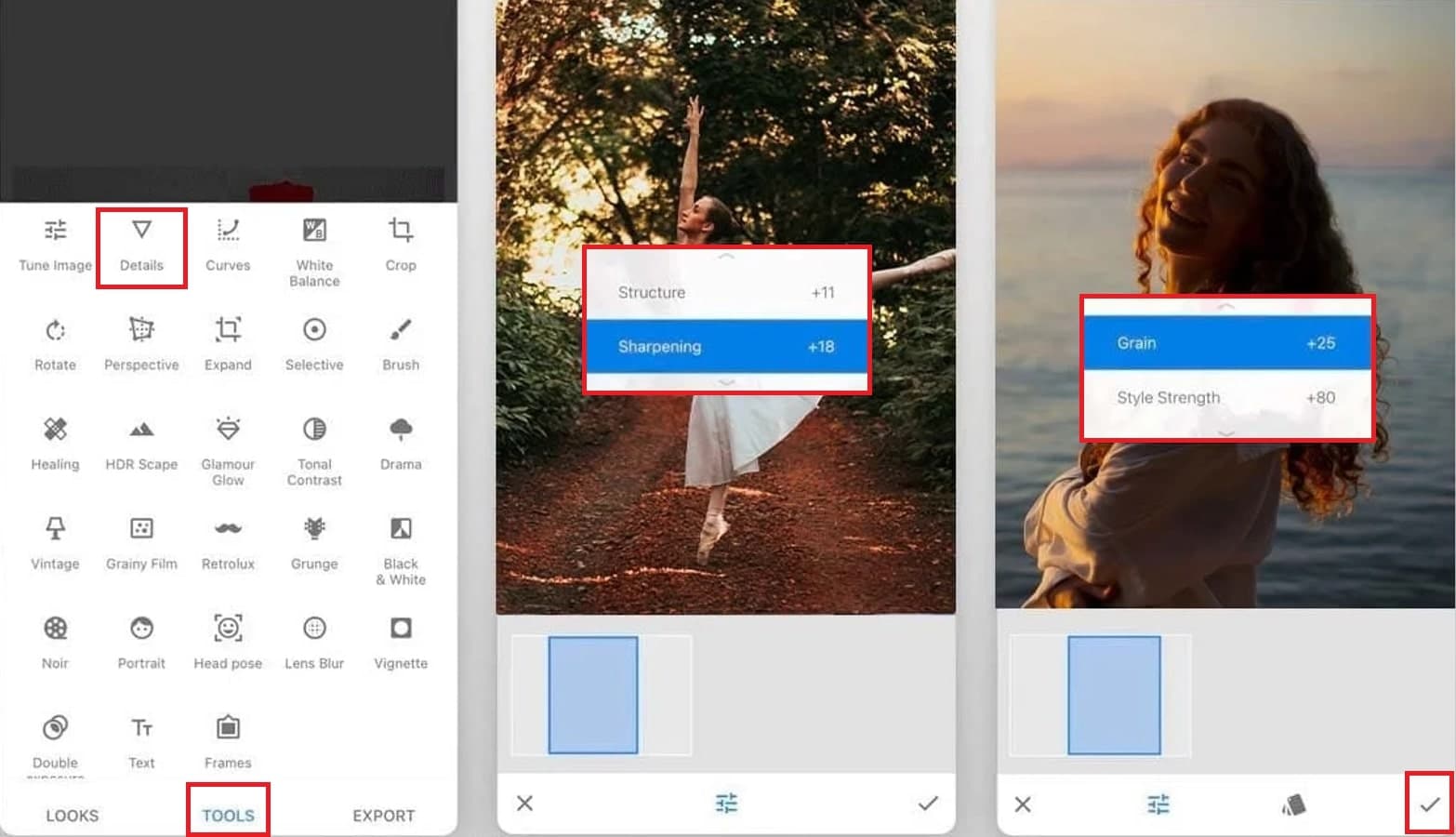Select the Grainy Film filter
The height and width of the screenshot is (837, 1456).
pyautogui.click(x=141, y=543)
